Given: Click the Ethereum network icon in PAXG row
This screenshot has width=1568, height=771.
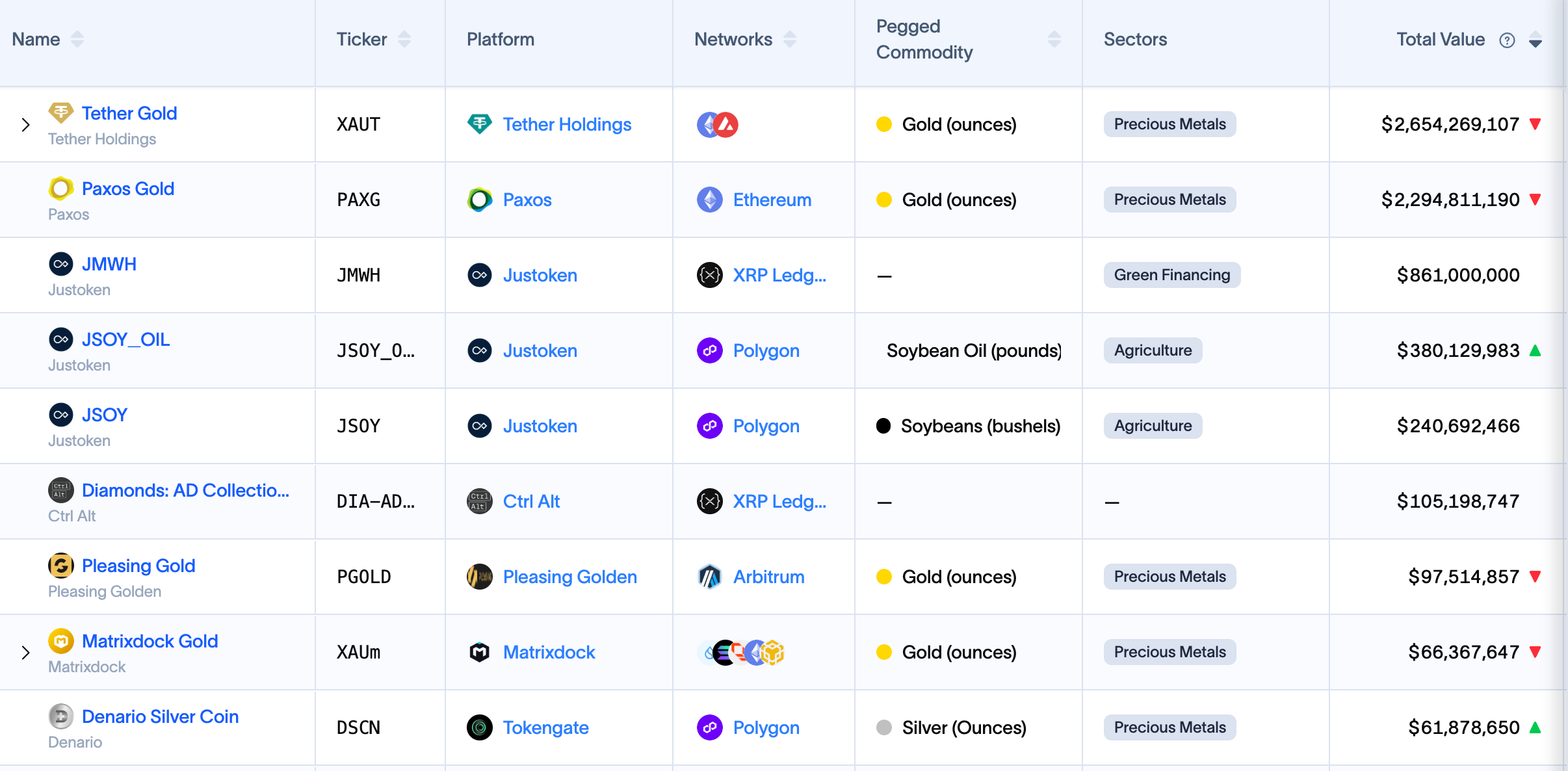Looking at the screenshot, I should (709, 200).
